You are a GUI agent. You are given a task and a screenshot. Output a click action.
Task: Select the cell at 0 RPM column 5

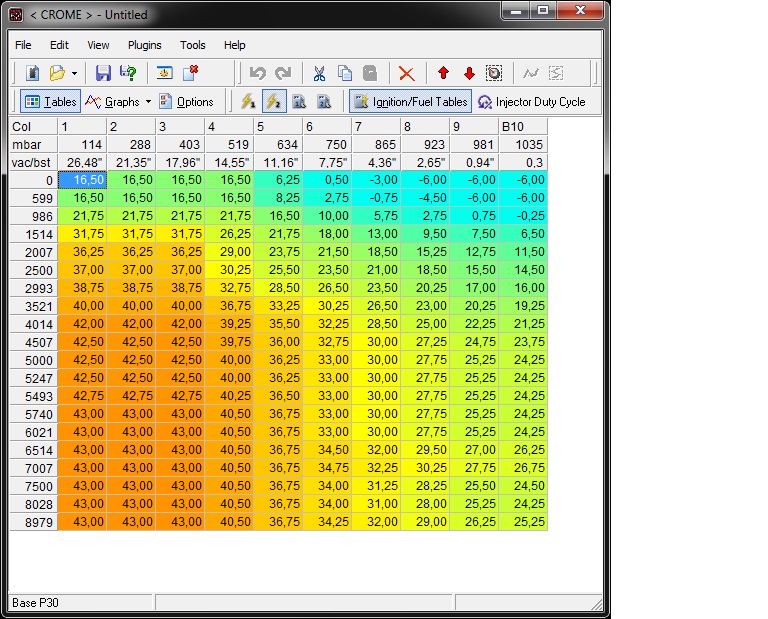click(x=278, y=180)
